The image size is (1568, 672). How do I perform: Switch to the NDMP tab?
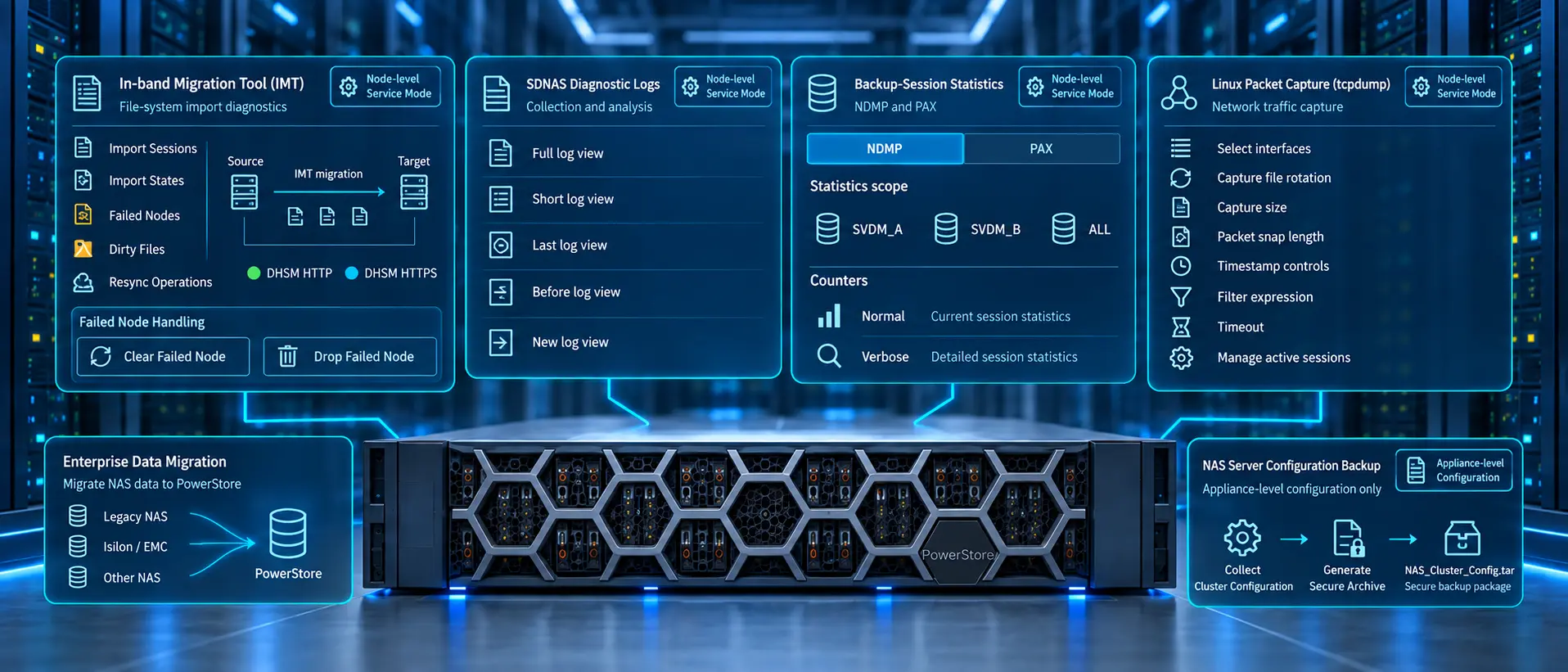pyautogui.click(x=885, y=149)
